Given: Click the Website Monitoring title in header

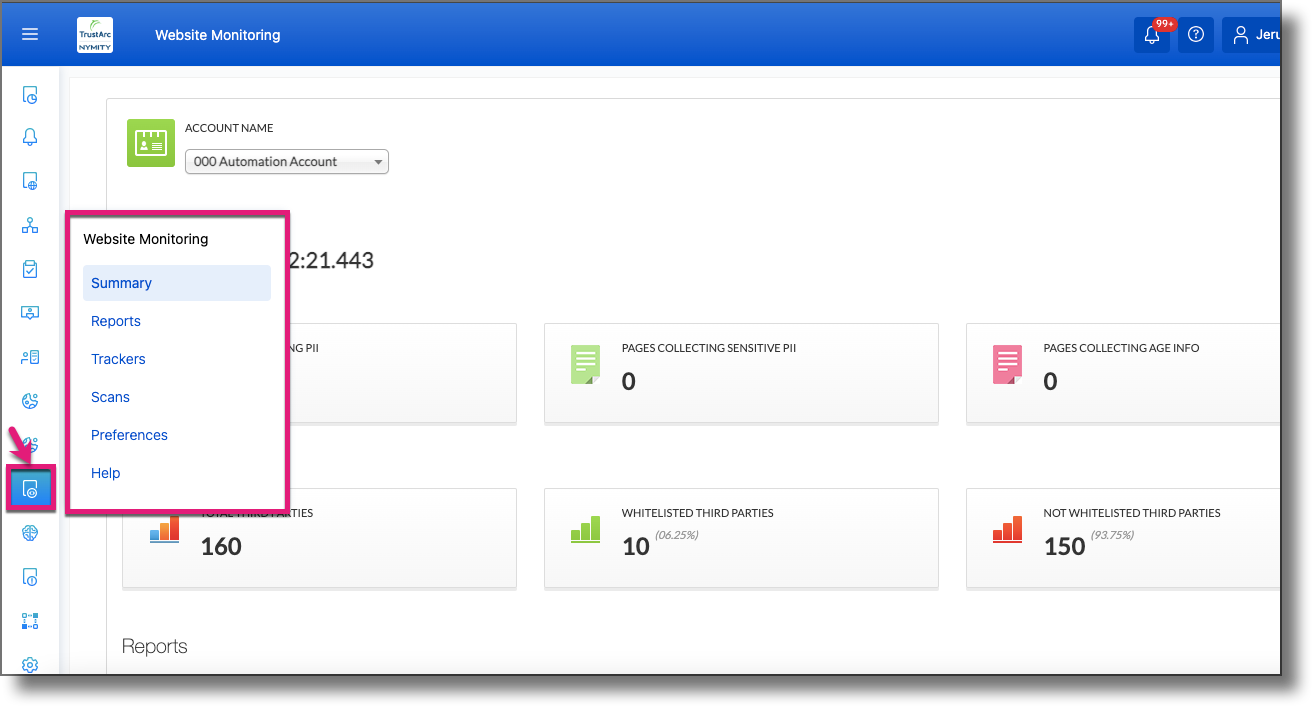Looking at the screenshot, I should [218, 35].
